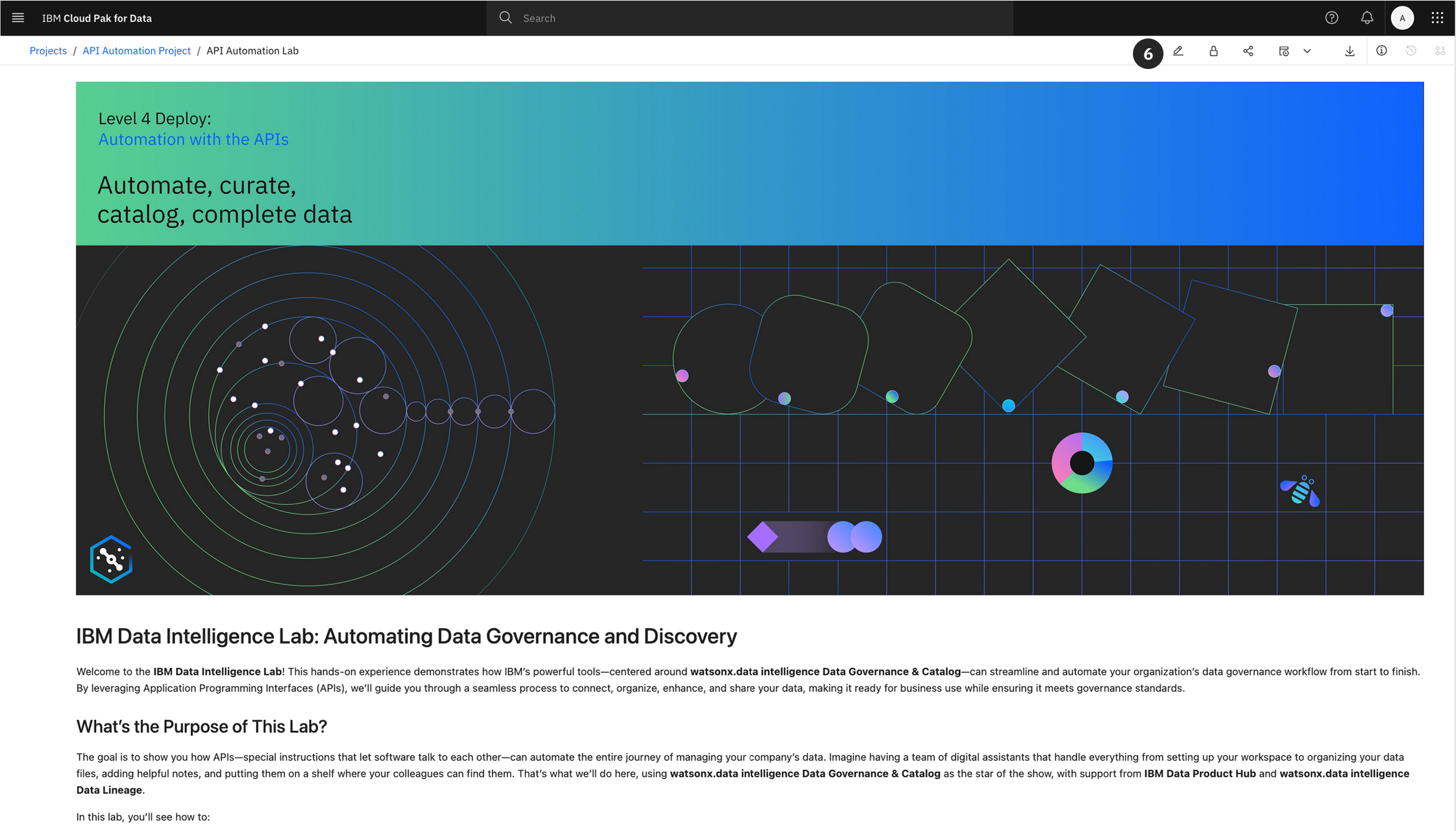Go to API Automation Project breadcrumb

136,51
